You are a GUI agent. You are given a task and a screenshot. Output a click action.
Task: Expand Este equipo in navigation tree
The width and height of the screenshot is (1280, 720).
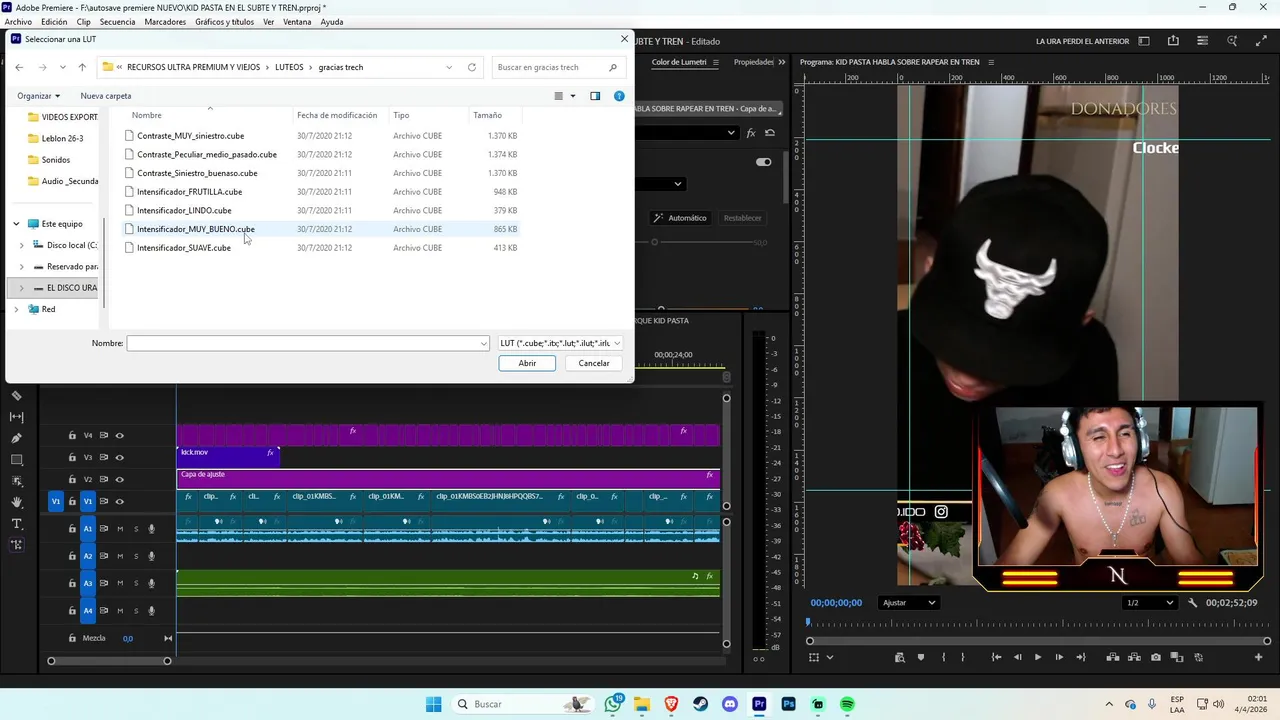click(16, 224)
